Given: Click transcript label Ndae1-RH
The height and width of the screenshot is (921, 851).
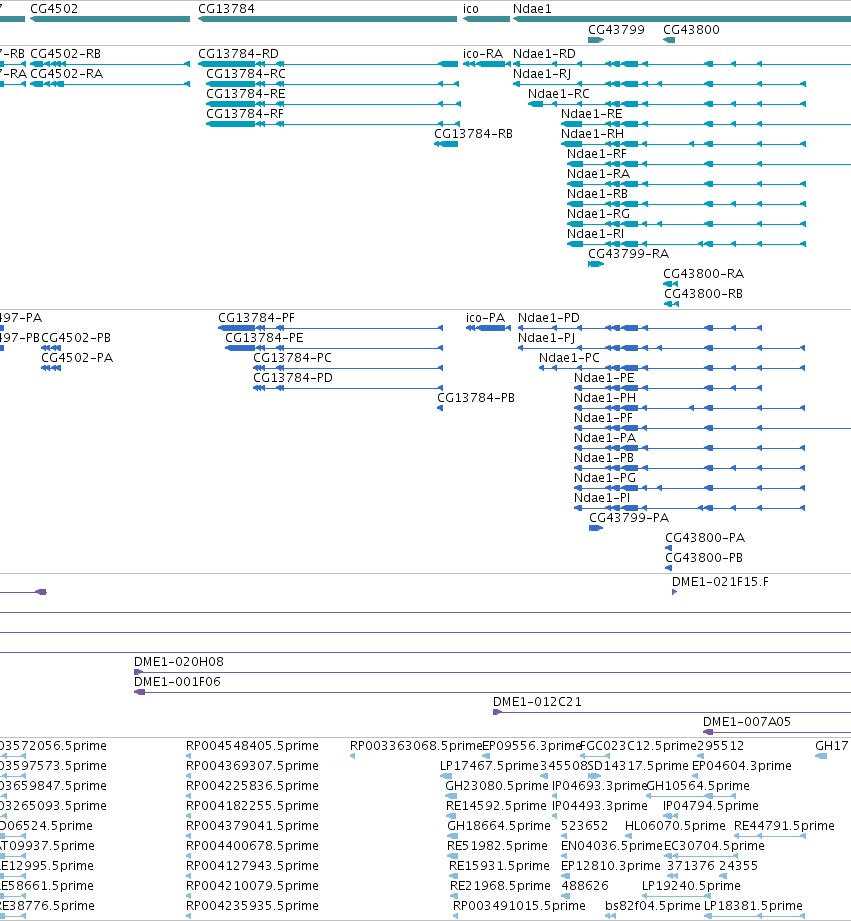Looking at the screenshot, I should (x=593, y=133).
